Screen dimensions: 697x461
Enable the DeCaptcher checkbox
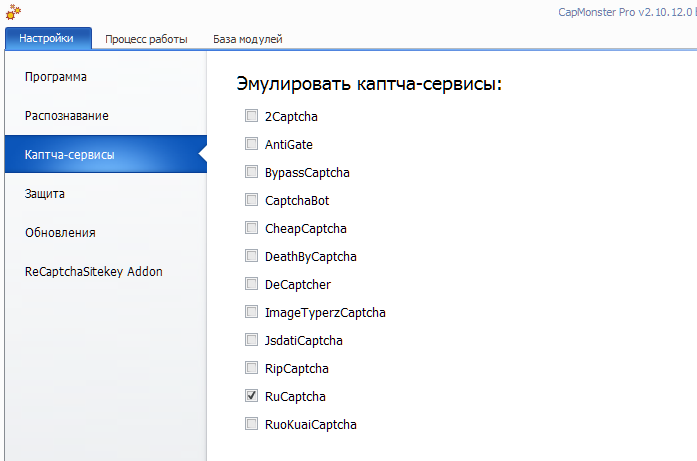pos(251,284)
